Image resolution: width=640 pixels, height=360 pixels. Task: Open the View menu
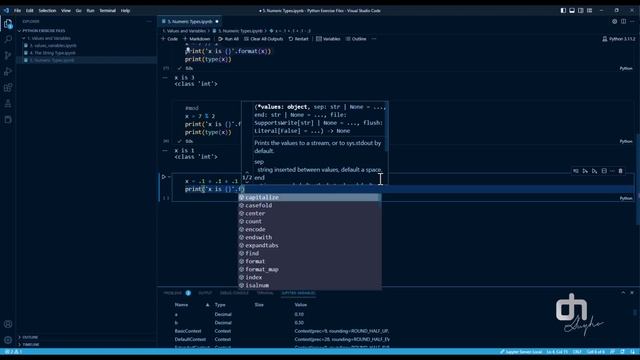(x=66, y=11)
